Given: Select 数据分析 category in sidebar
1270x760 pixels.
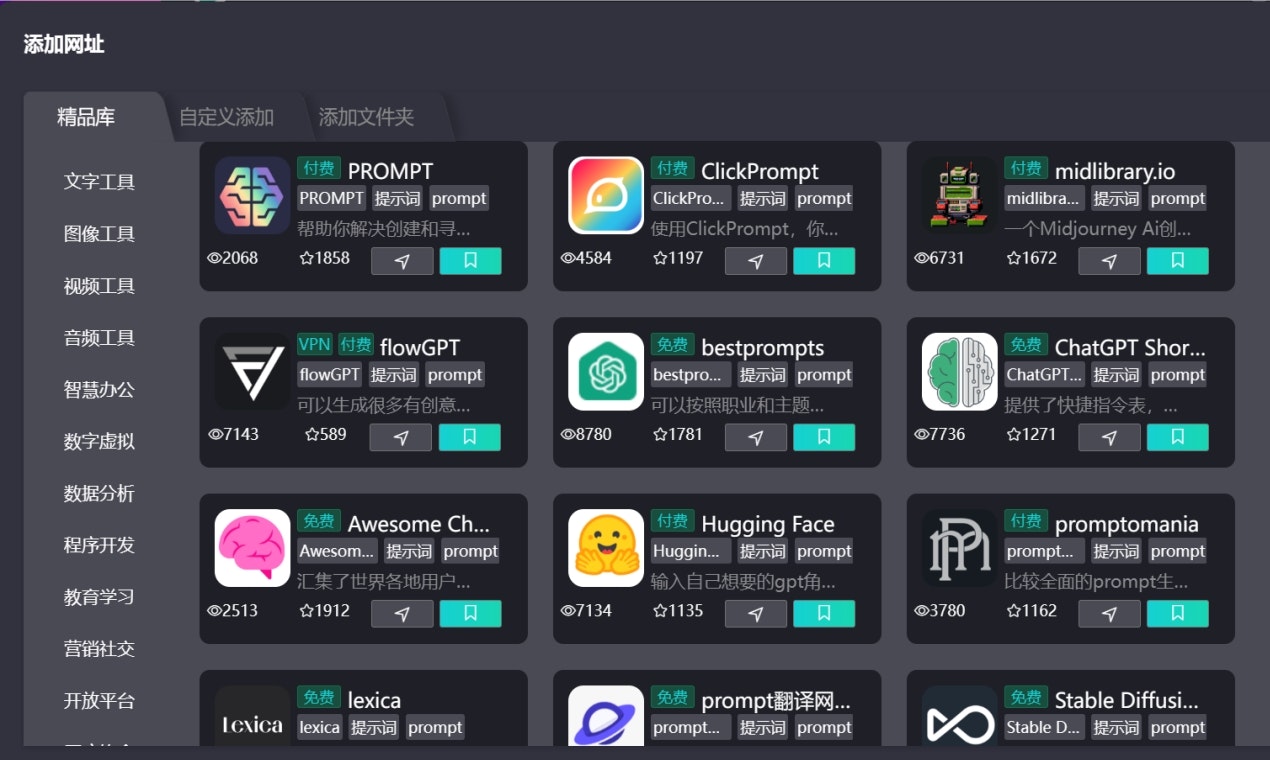Looking at the screenshot, I should [99, 493].
